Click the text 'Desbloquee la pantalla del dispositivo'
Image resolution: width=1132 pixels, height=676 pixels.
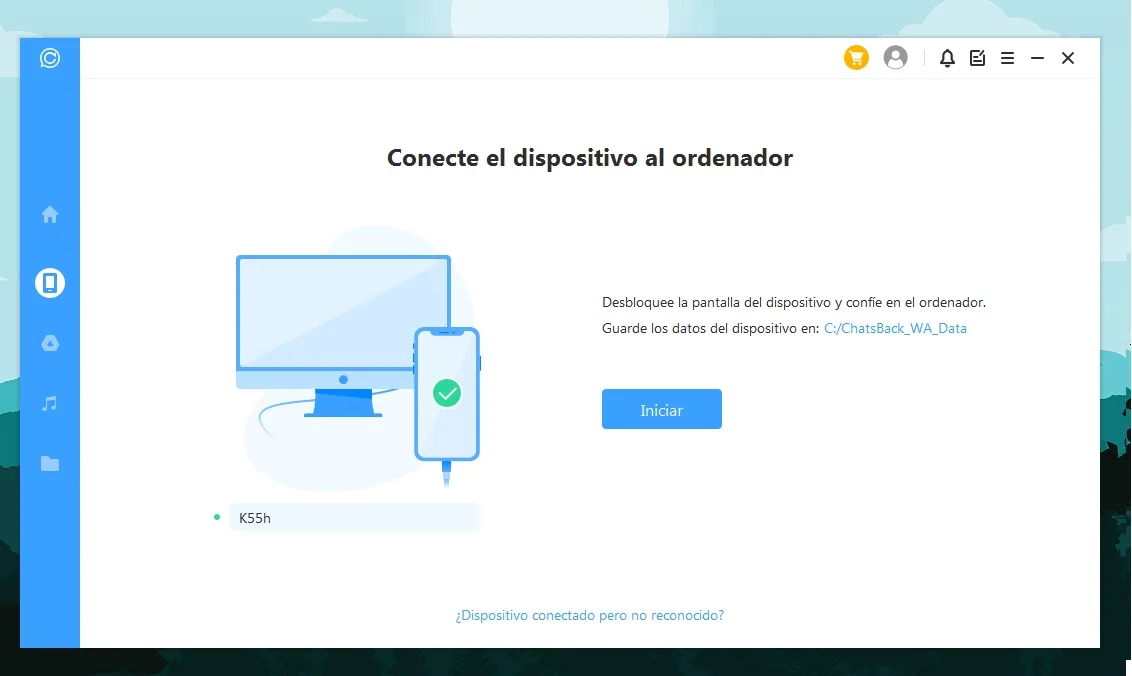[x=716, y=303]
